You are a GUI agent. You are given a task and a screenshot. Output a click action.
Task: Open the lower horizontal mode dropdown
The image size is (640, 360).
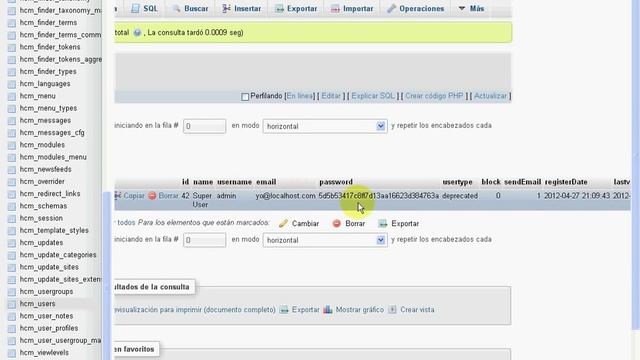[325, 240]
